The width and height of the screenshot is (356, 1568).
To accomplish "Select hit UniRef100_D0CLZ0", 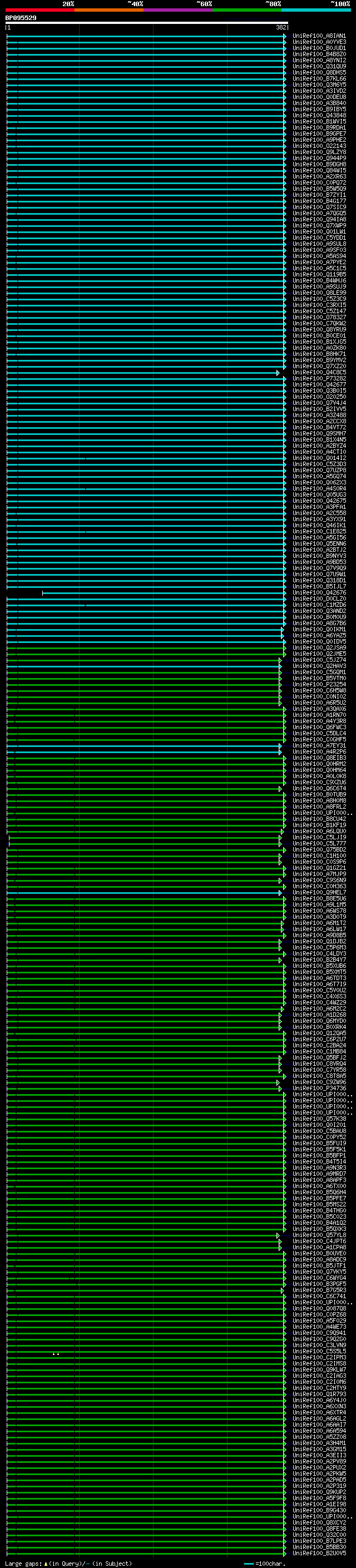I will (319, 599).
